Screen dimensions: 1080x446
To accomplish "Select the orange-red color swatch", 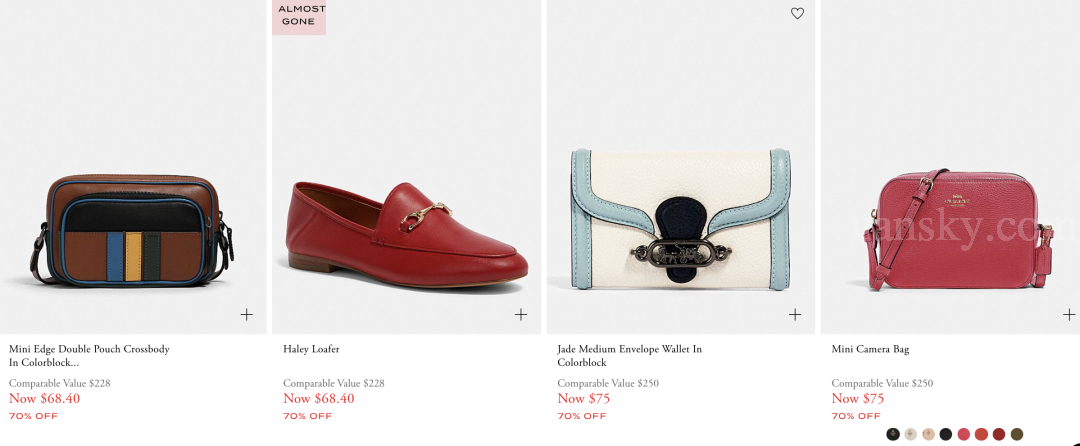I will click(x=981, y=434).
